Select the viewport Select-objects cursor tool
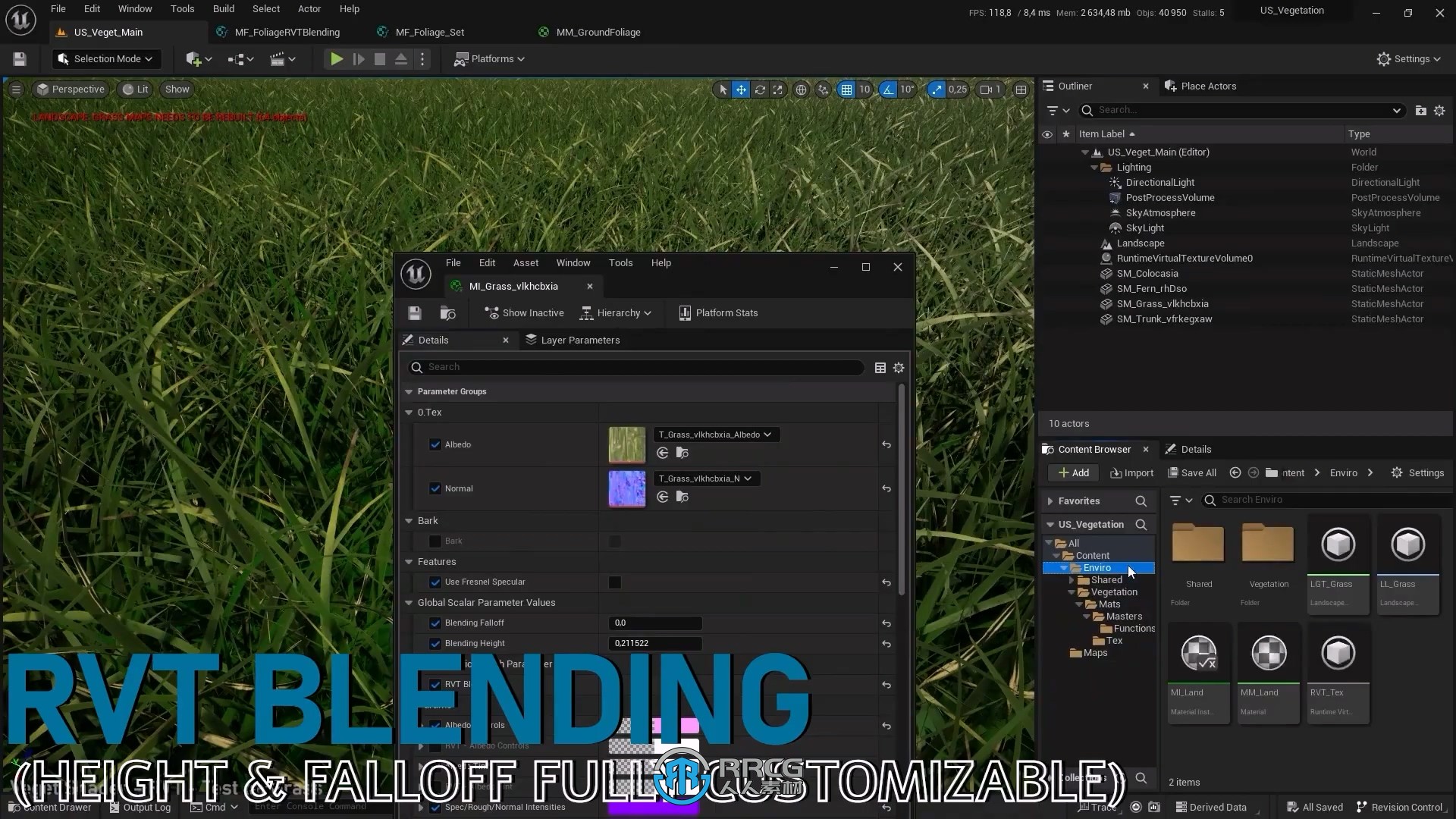The image size is (1456, 819). point(723,89)
